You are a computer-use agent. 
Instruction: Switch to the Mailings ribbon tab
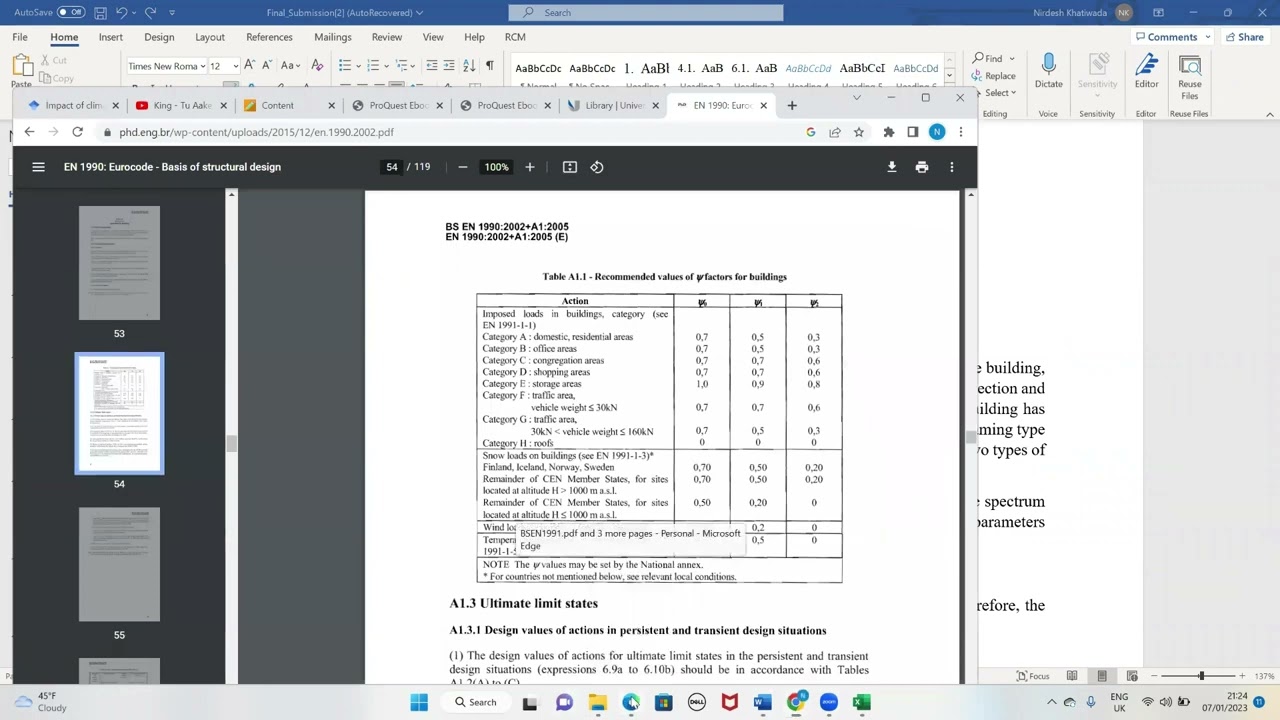pyautogui.click(x=333, y=37)
